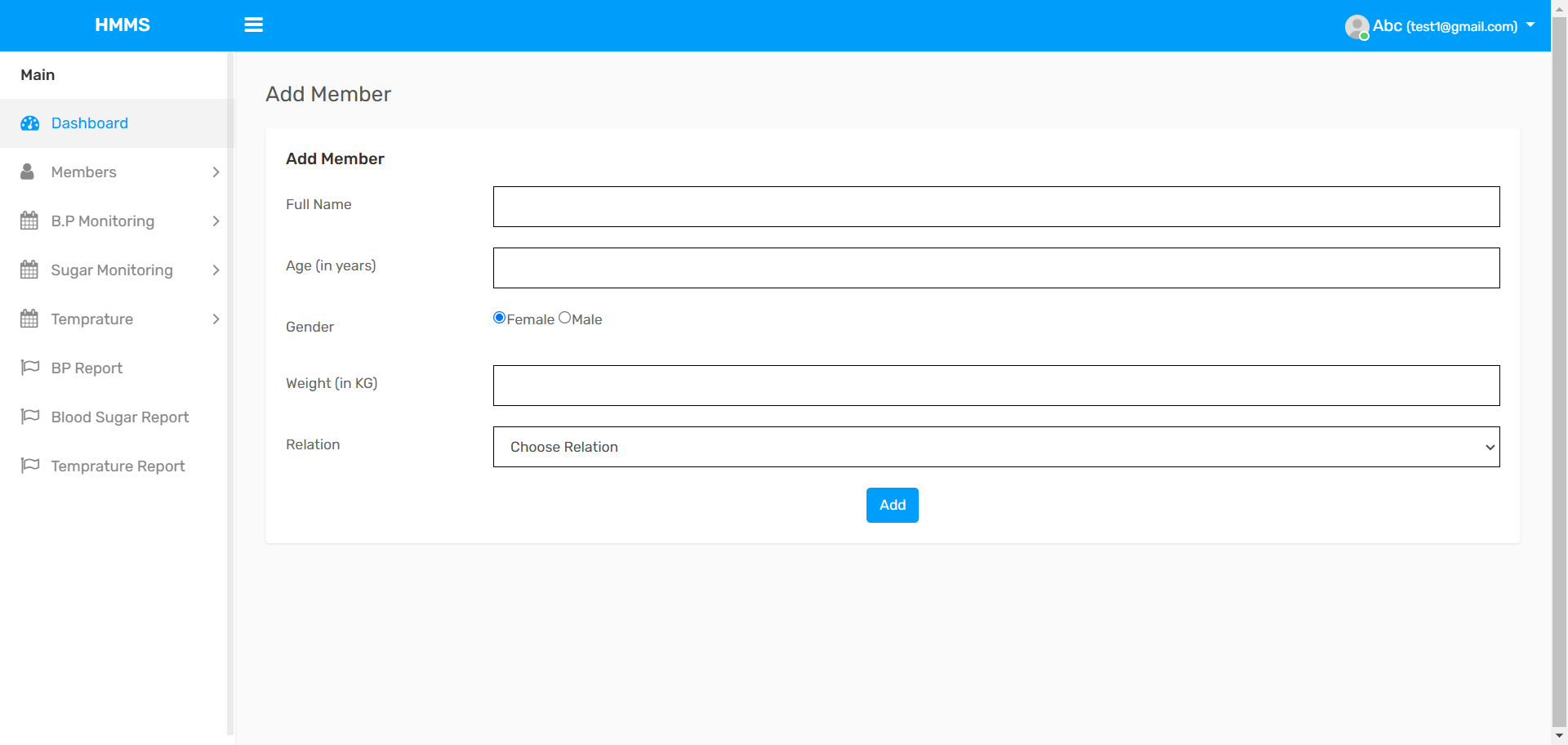Screen dimensions: 1568x745
Task: Select the Members person icon
Action: click(28, 172)
